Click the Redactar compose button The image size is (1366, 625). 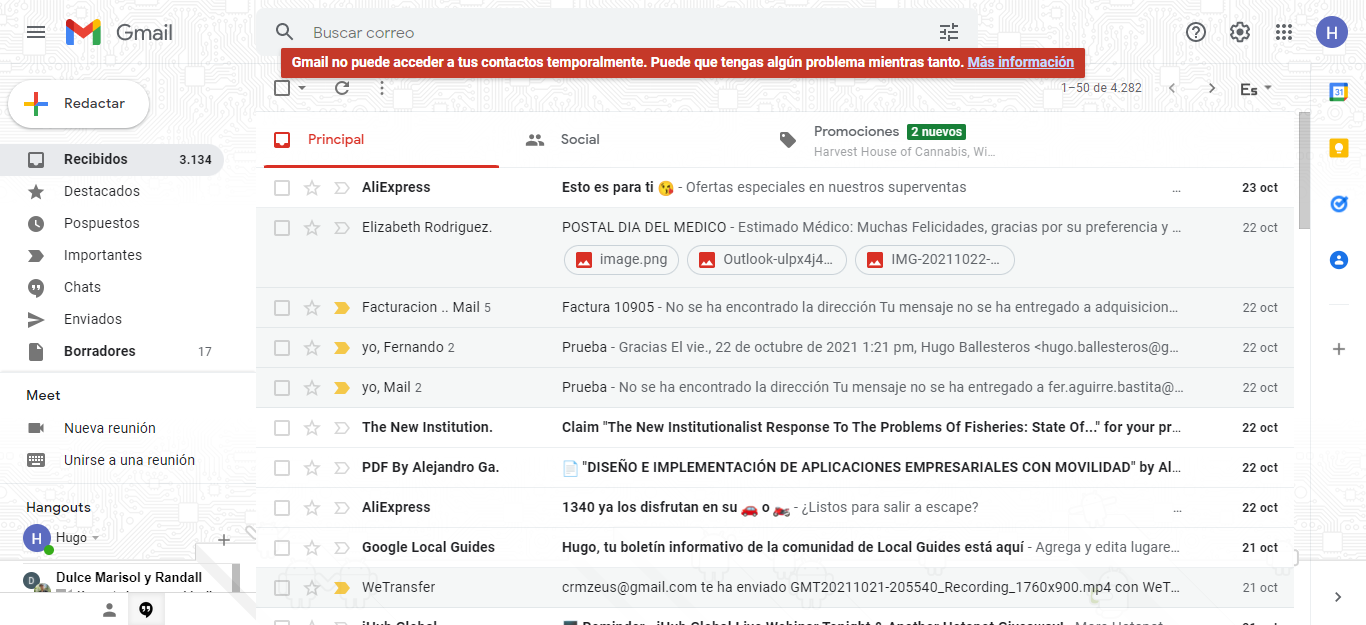tap(79, 104)
